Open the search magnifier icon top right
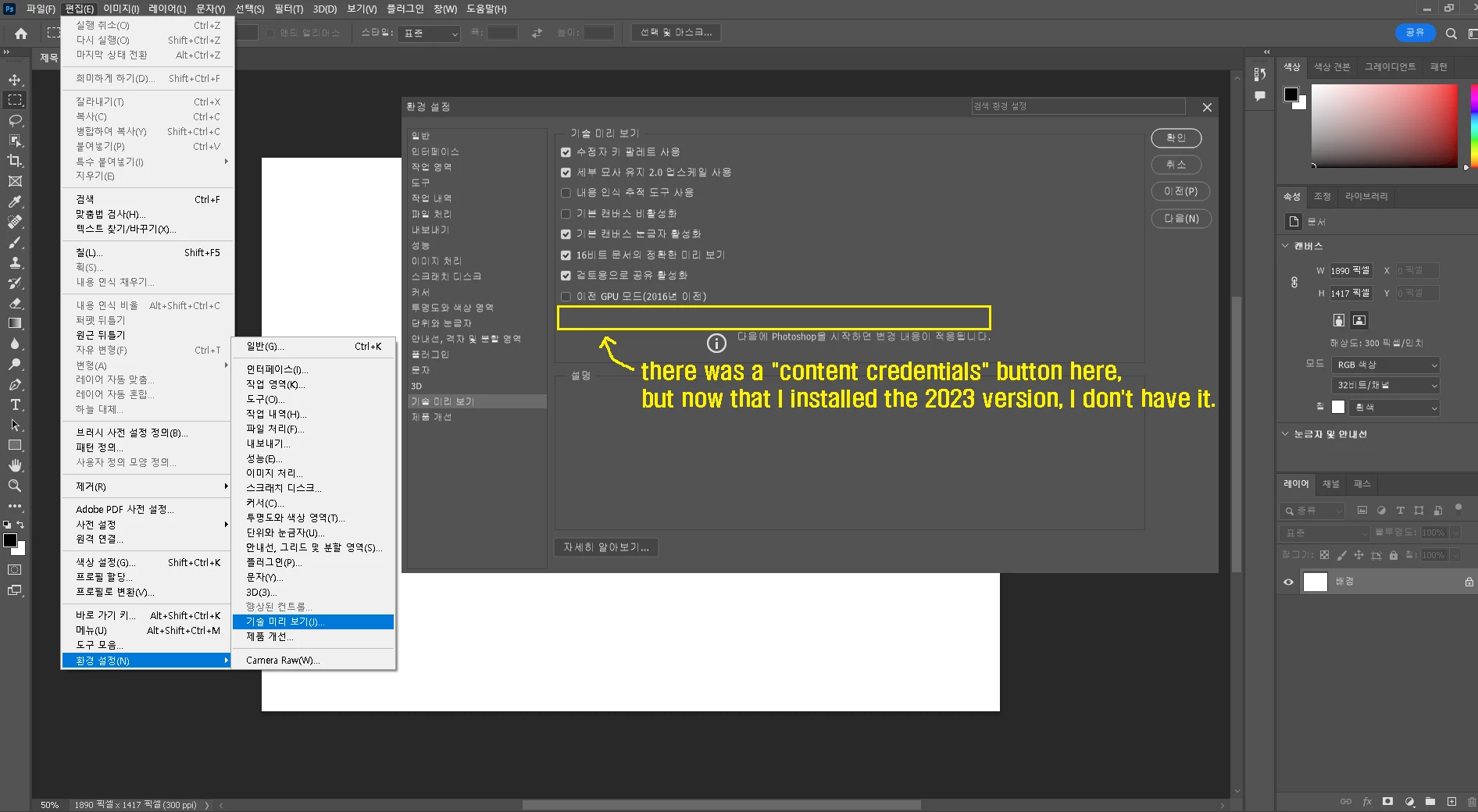The width and height of the screenshot is (1478, 812). tap(1451, 34)
